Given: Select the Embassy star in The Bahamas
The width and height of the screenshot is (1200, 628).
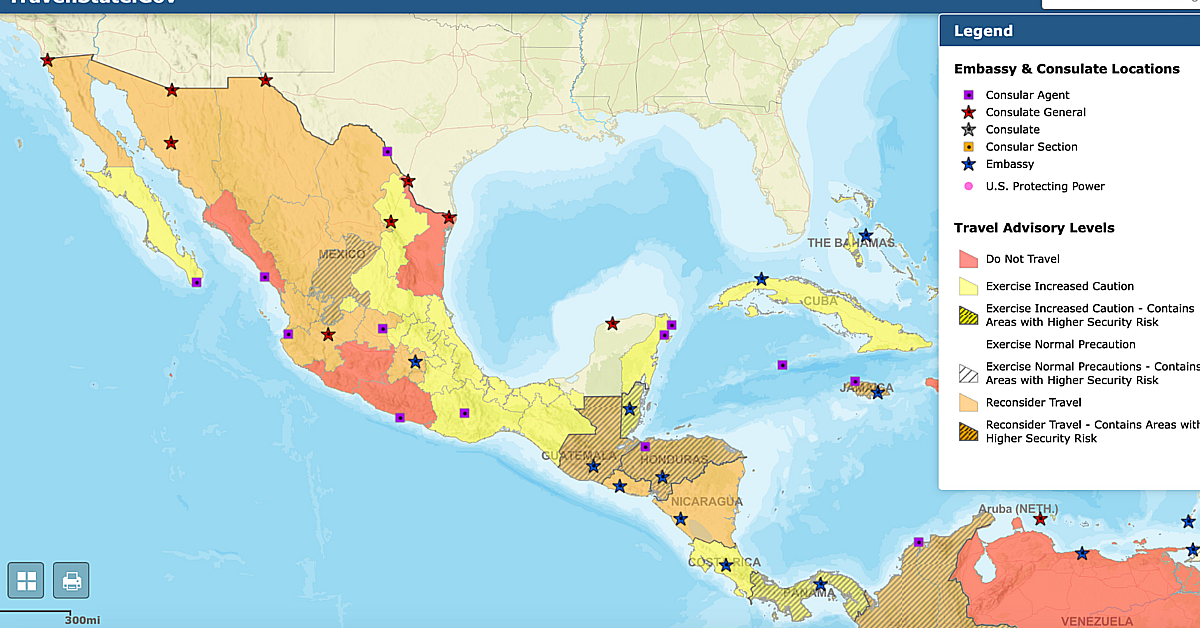Looking at the screenshot, I should 866,235.
